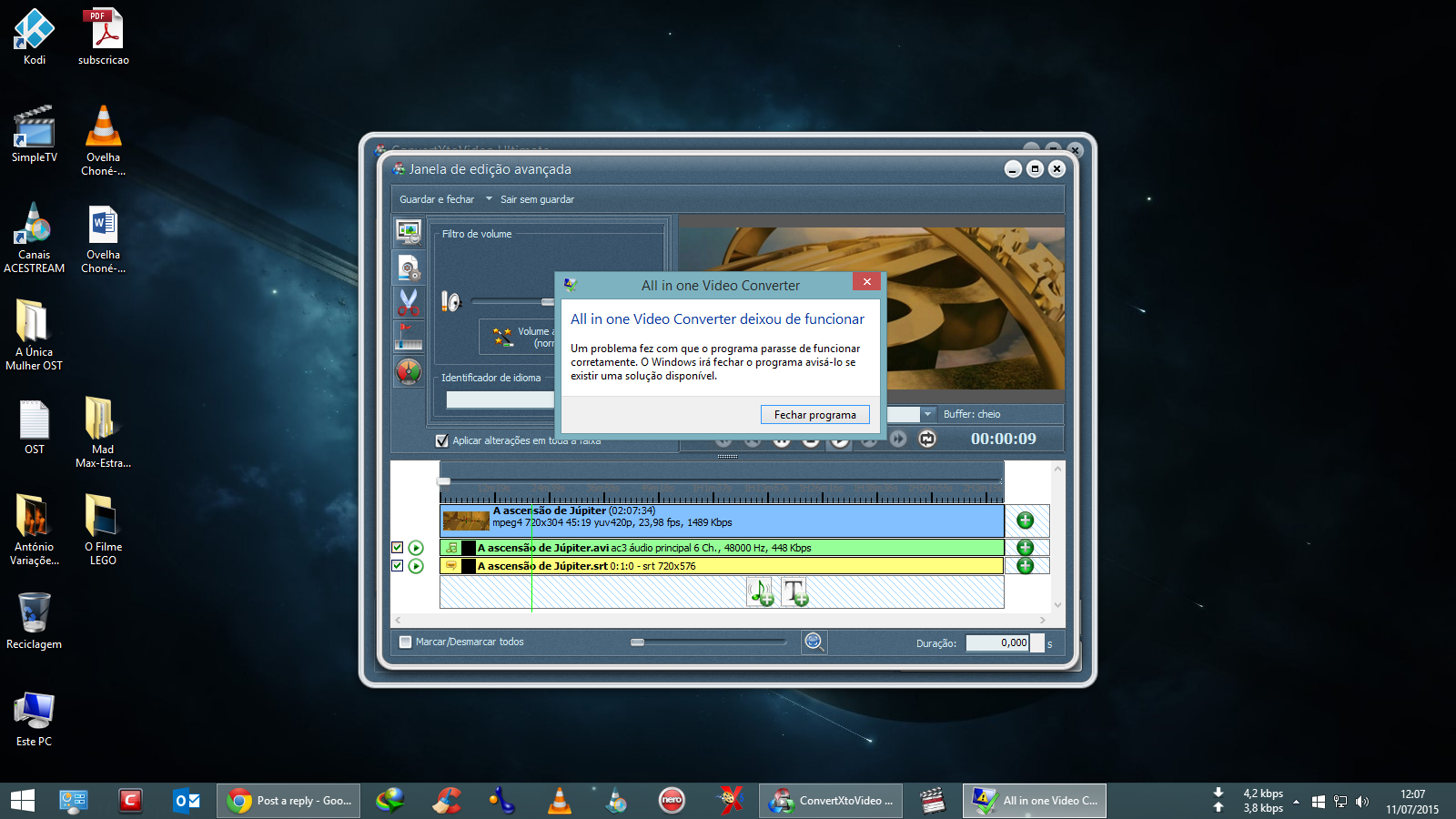Show hidden system tray icons arrow

coord(1296,802)
